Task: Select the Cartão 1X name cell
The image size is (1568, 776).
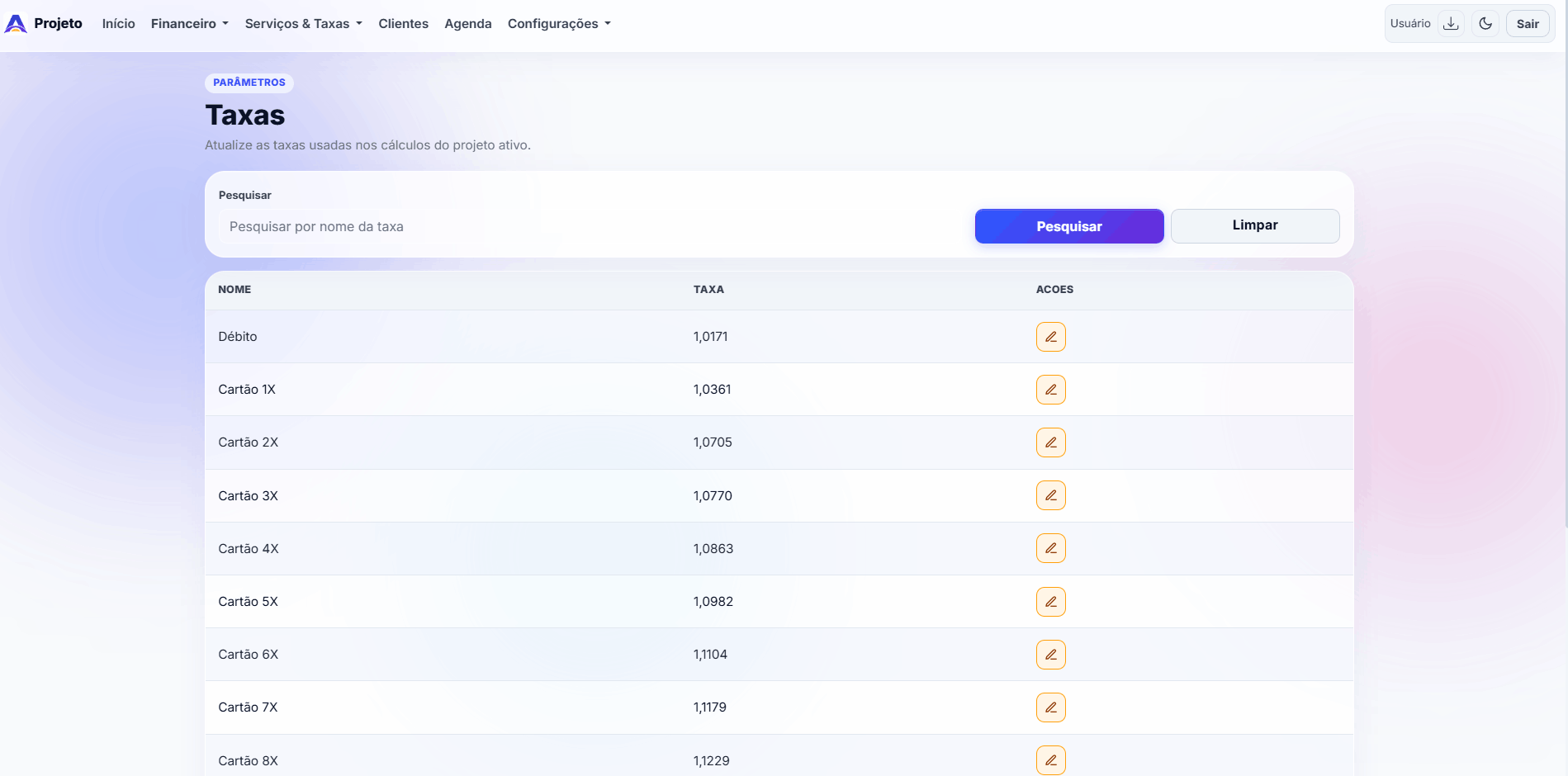Action: tap(247, 390)
